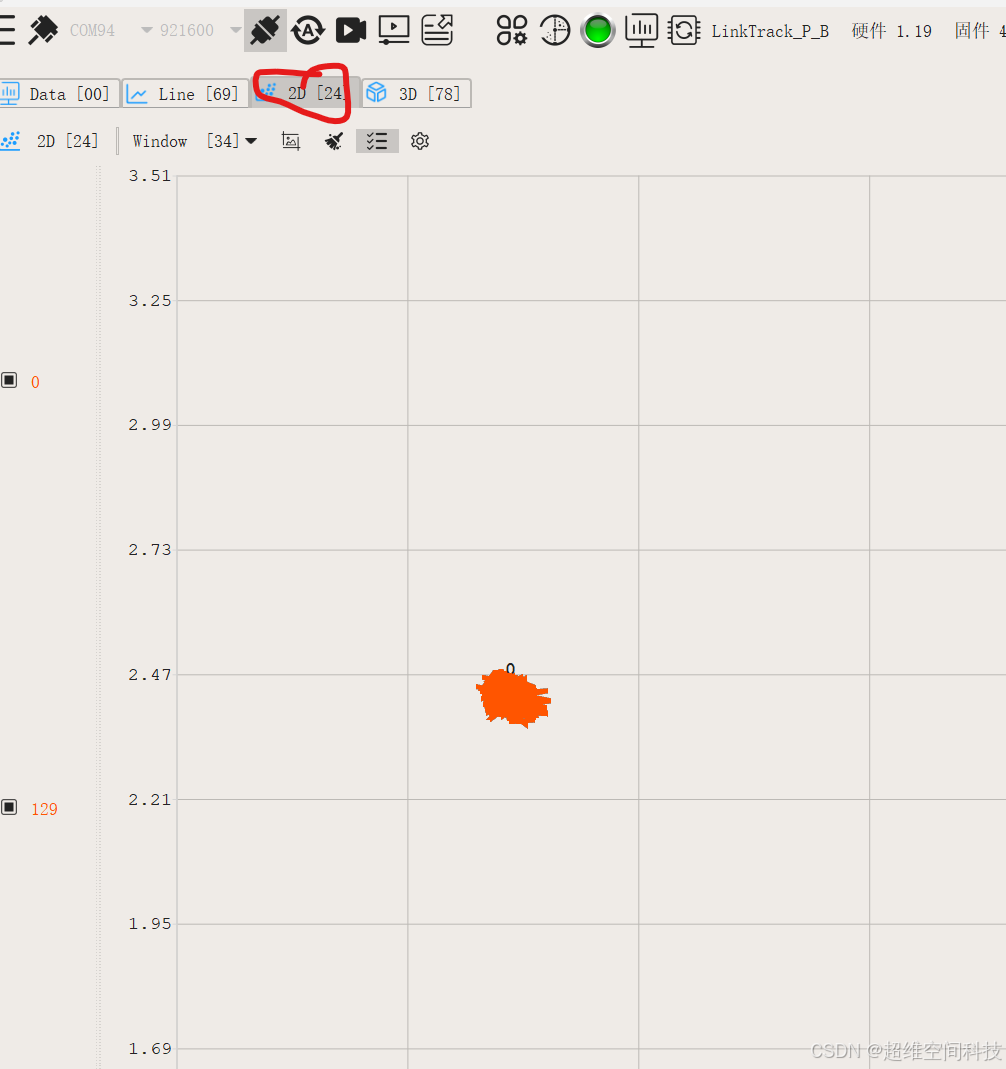Clear the plot with broom icon
Image resolution: width=1006 pixels, height=1069 pixels.
pos(334,141)
